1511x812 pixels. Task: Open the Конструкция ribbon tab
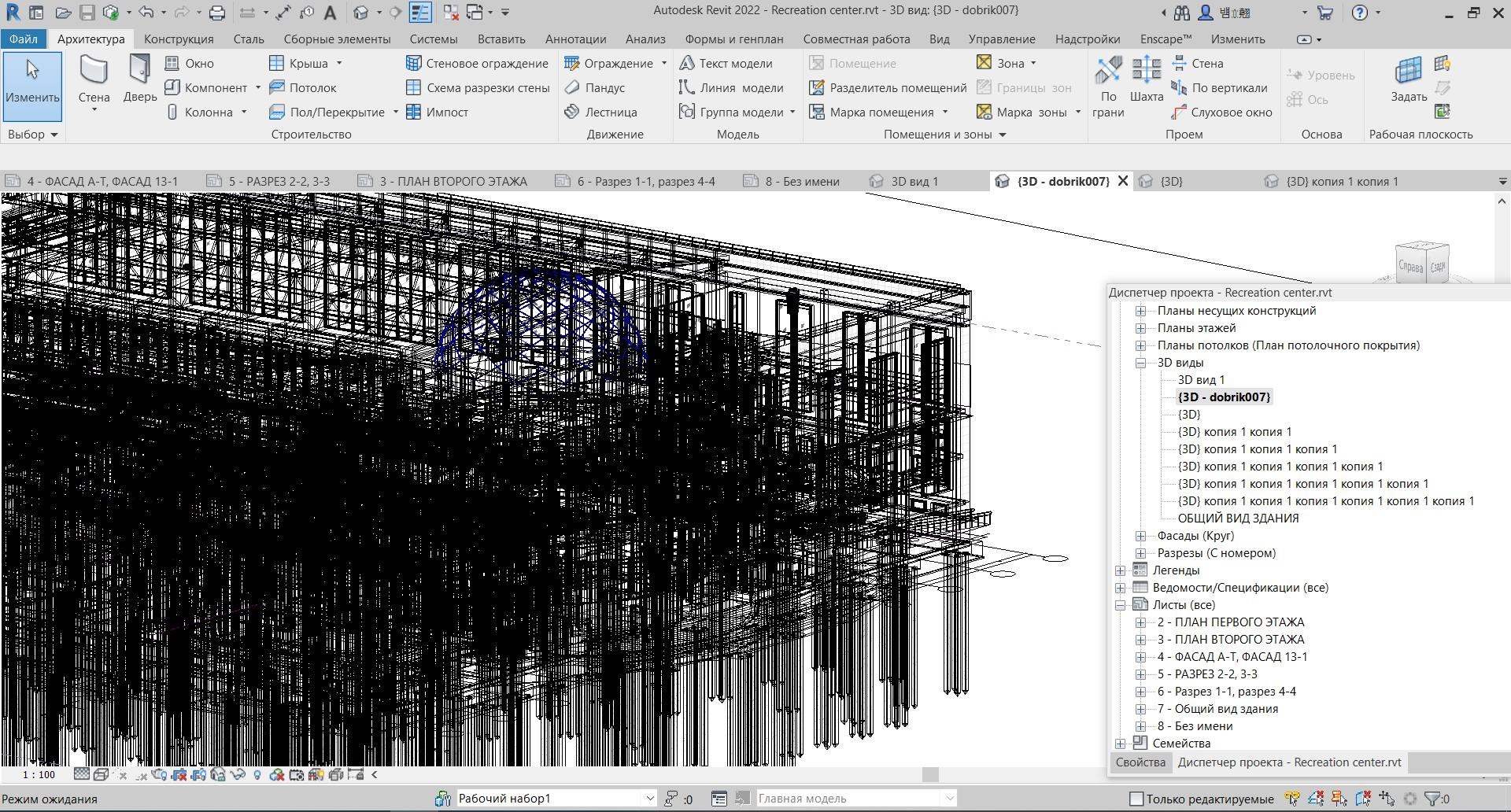179,39
